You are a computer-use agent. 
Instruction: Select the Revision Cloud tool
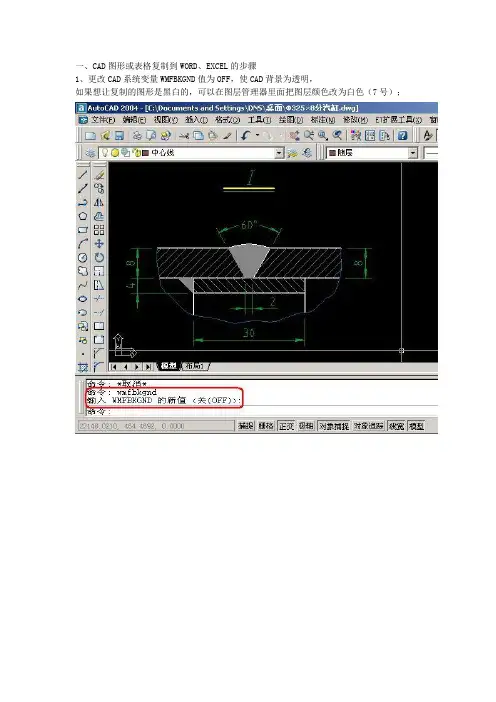[x=83, y=271]
